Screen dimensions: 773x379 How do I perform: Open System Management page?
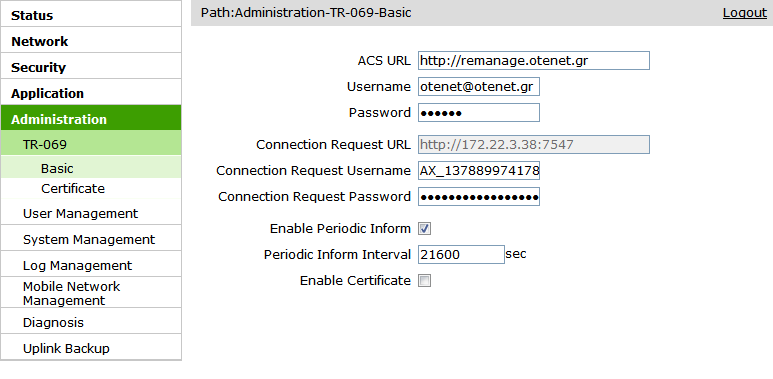click(x=91, y=240)
